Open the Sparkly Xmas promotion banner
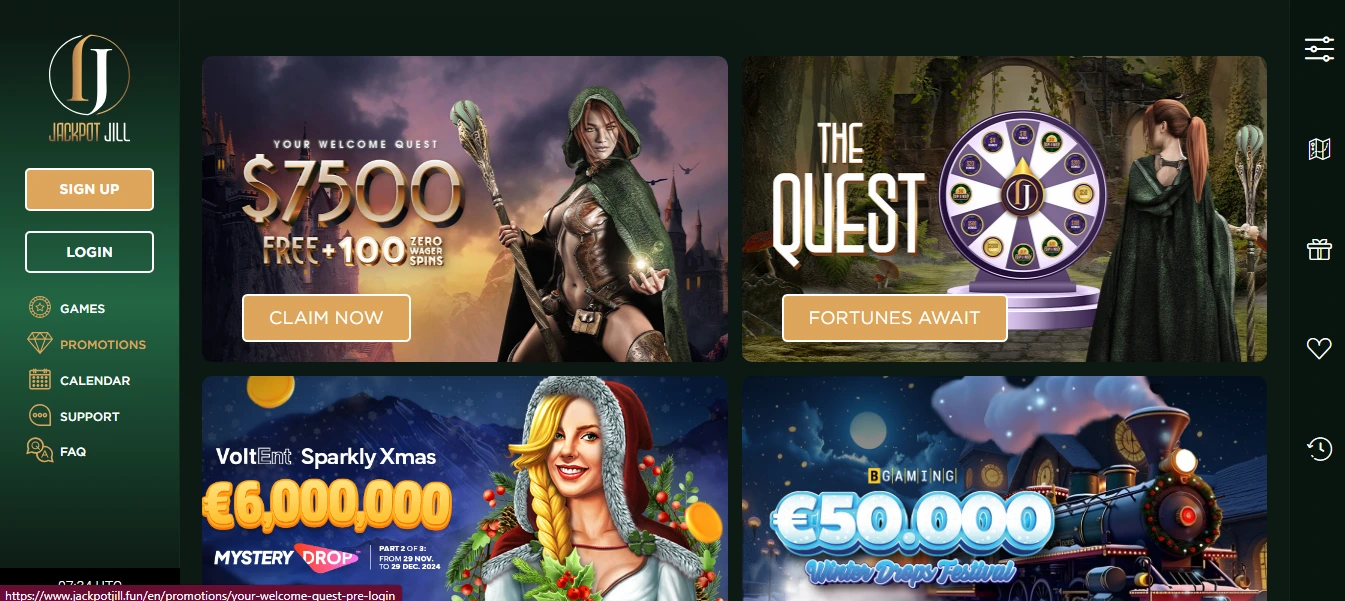Viewport: 1345px width, 601px height. point(465,488)
